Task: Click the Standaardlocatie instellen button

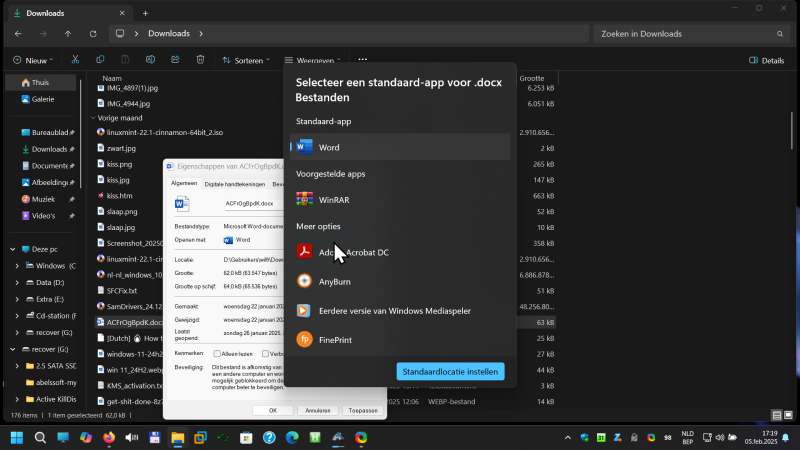Action: (451, 371)
